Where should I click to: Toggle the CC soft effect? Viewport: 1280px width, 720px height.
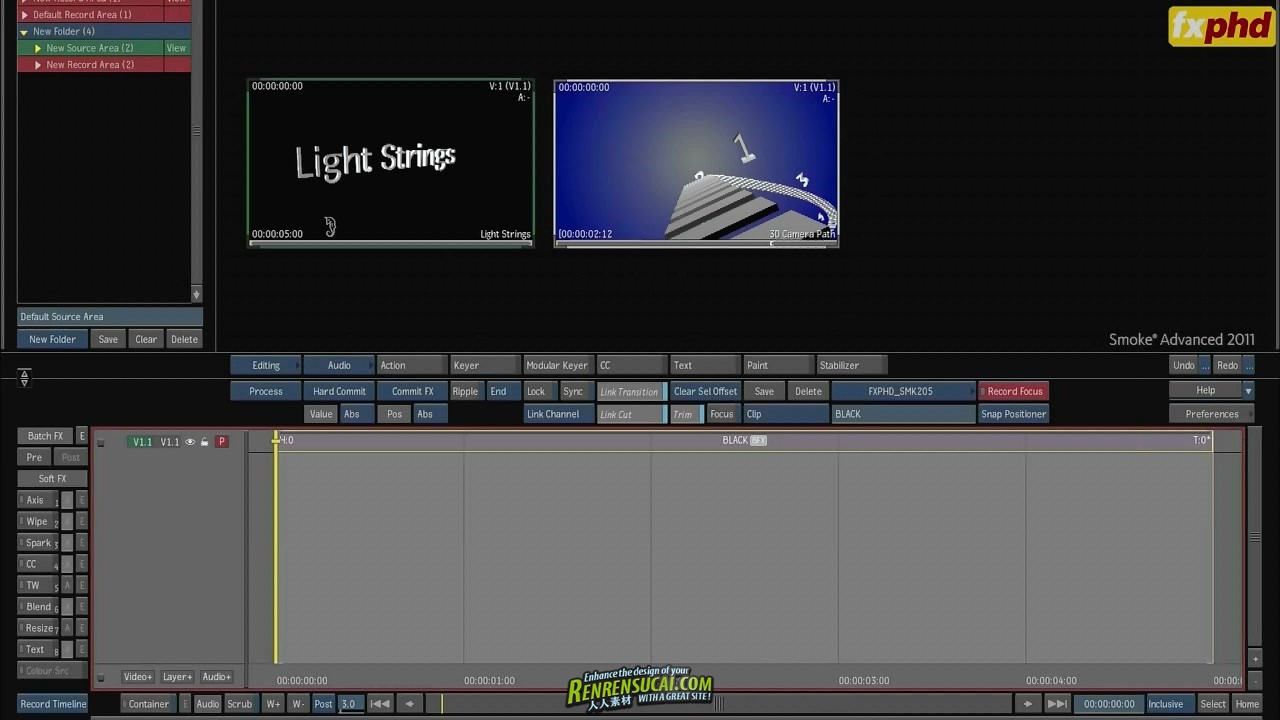(x=36, y=564)
